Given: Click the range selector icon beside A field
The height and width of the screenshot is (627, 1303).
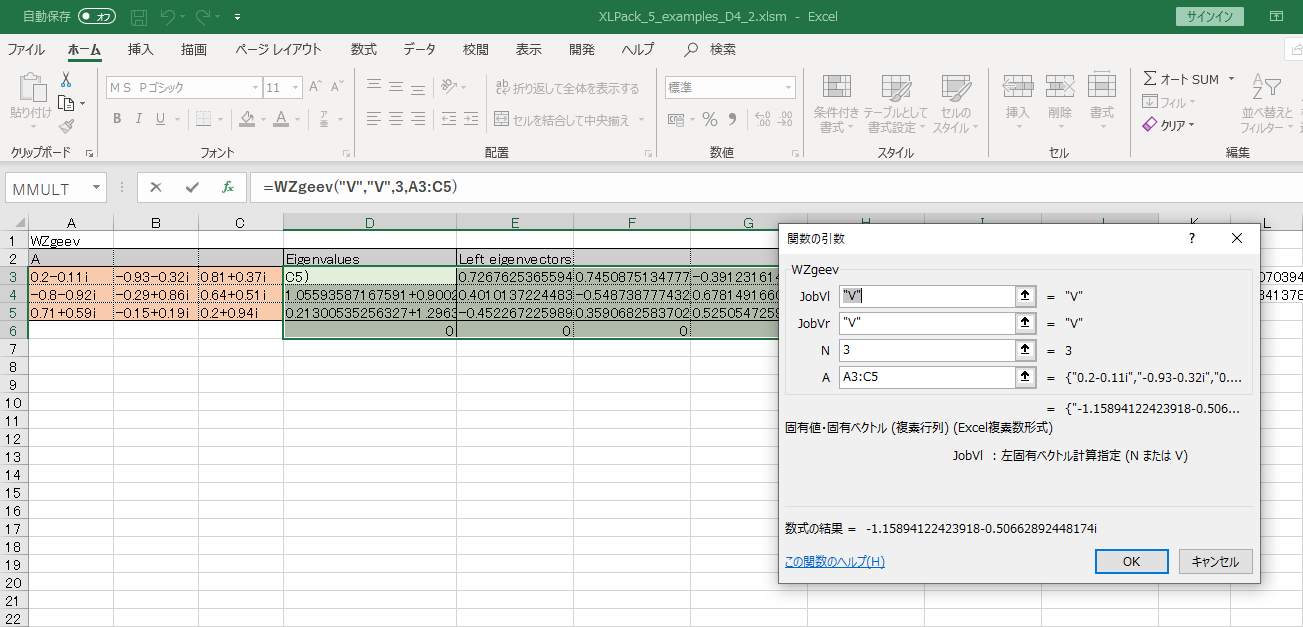Looking at the screenshot, I should pyautogui.click(x=1025, y=377).
